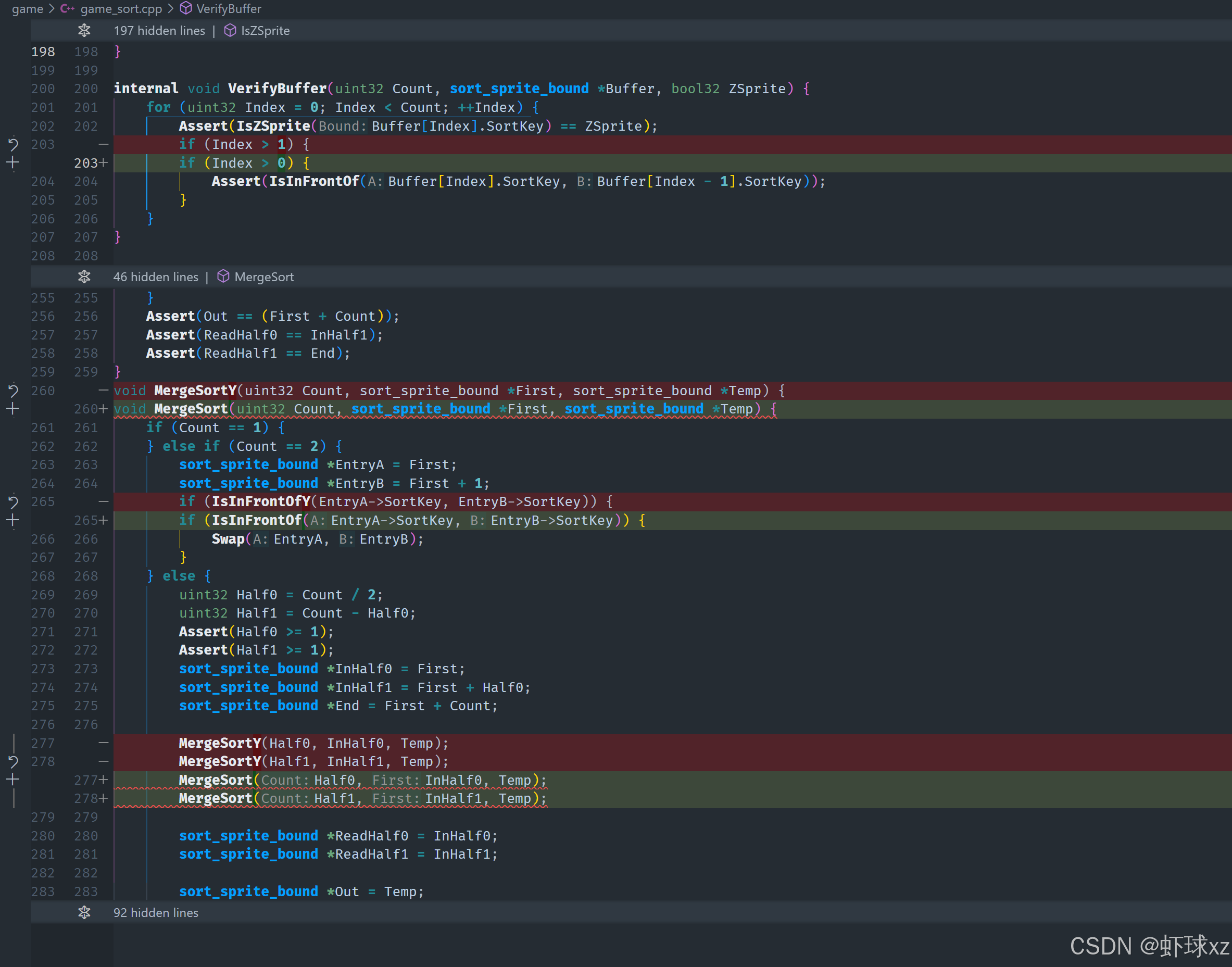Expand the 92 hidden lines at bottom
The width and height of the screenshot is (1232, 967).
[x=84, y=913]
